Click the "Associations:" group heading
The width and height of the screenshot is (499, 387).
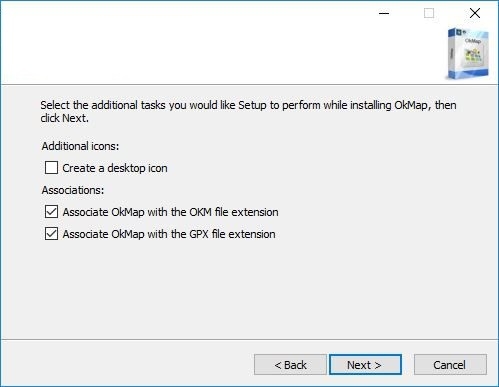pos(73,190)
